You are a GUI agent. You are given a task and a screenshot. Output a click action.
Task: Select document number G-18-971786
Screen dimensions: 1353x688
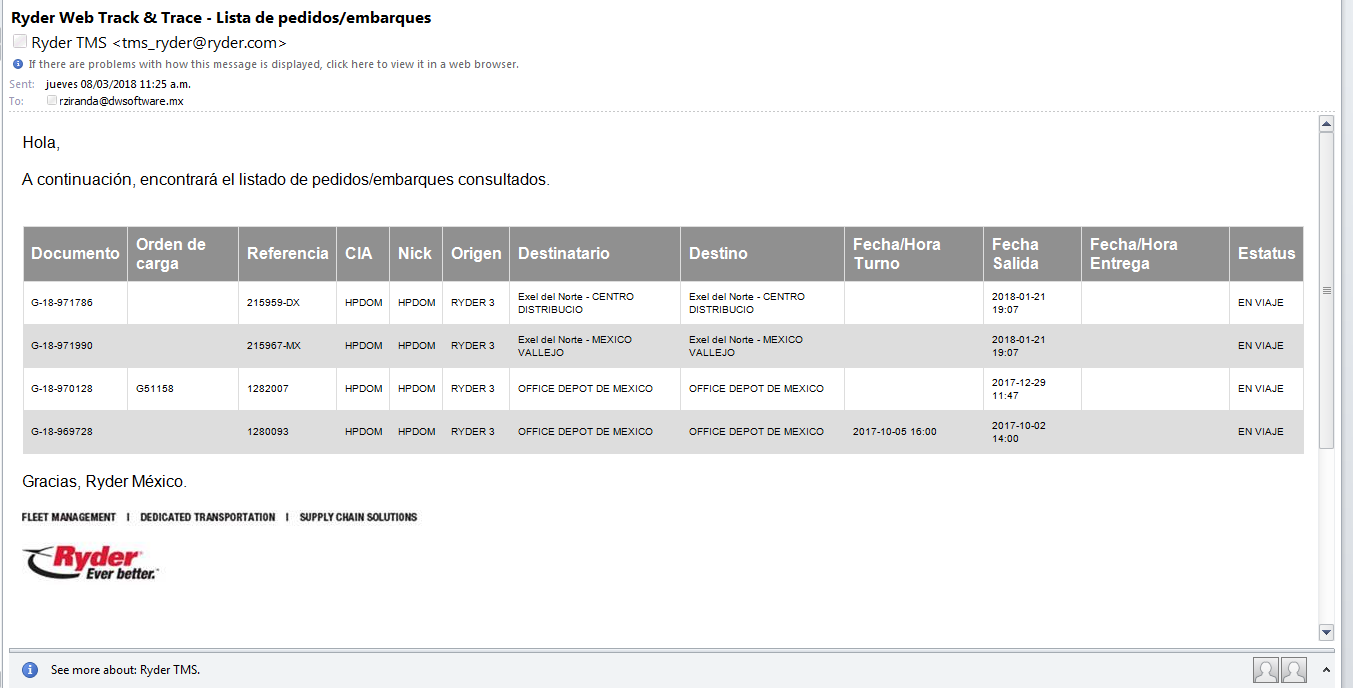pos(62,303)
